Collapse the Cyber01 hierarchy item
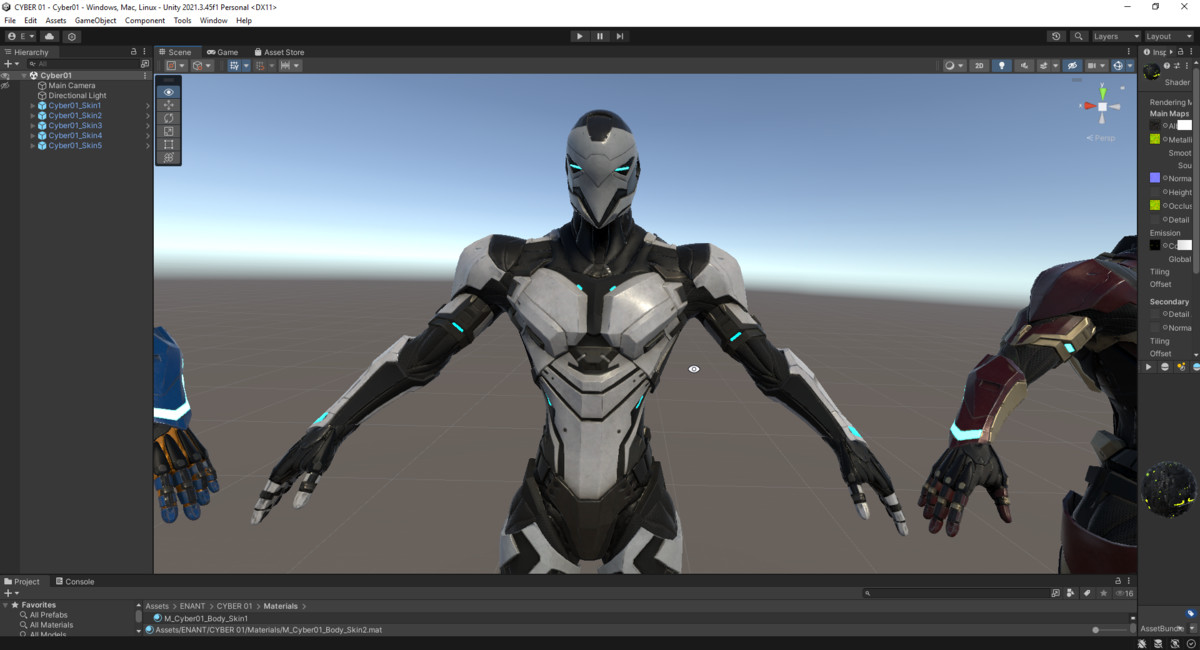This screenshot has width=1200, height=650. pyautogui.click(x=23, y=75)
